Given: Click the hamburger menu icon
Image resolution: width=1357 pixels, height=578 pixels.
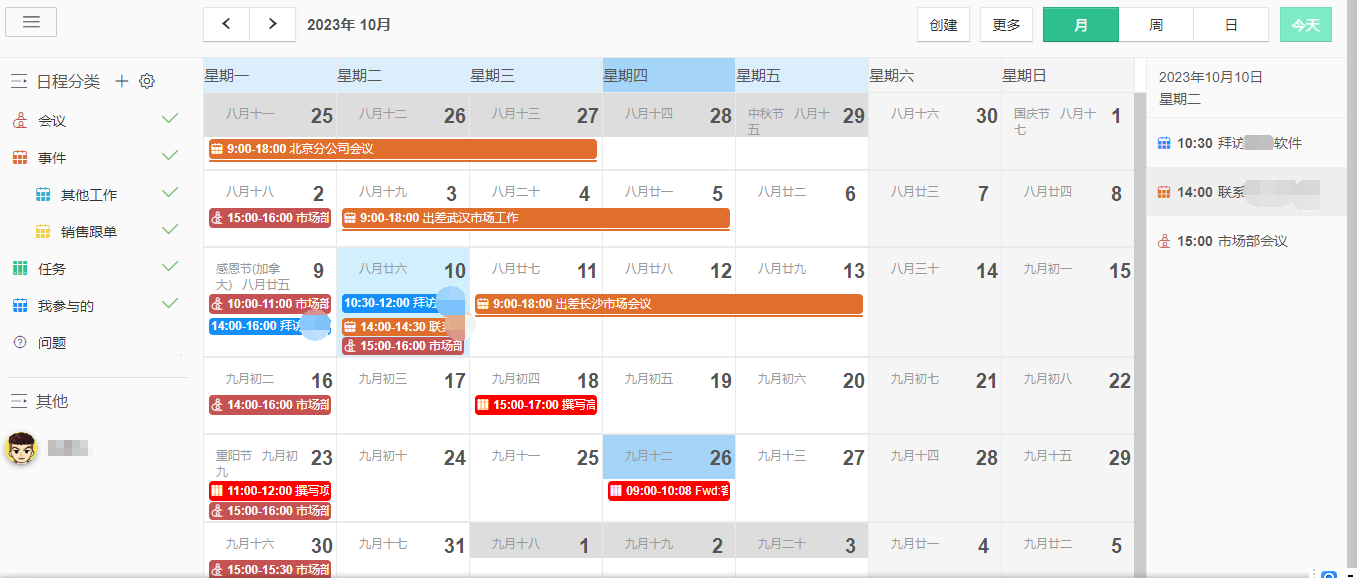Looking at the screenshot, I should coord(31,22).
